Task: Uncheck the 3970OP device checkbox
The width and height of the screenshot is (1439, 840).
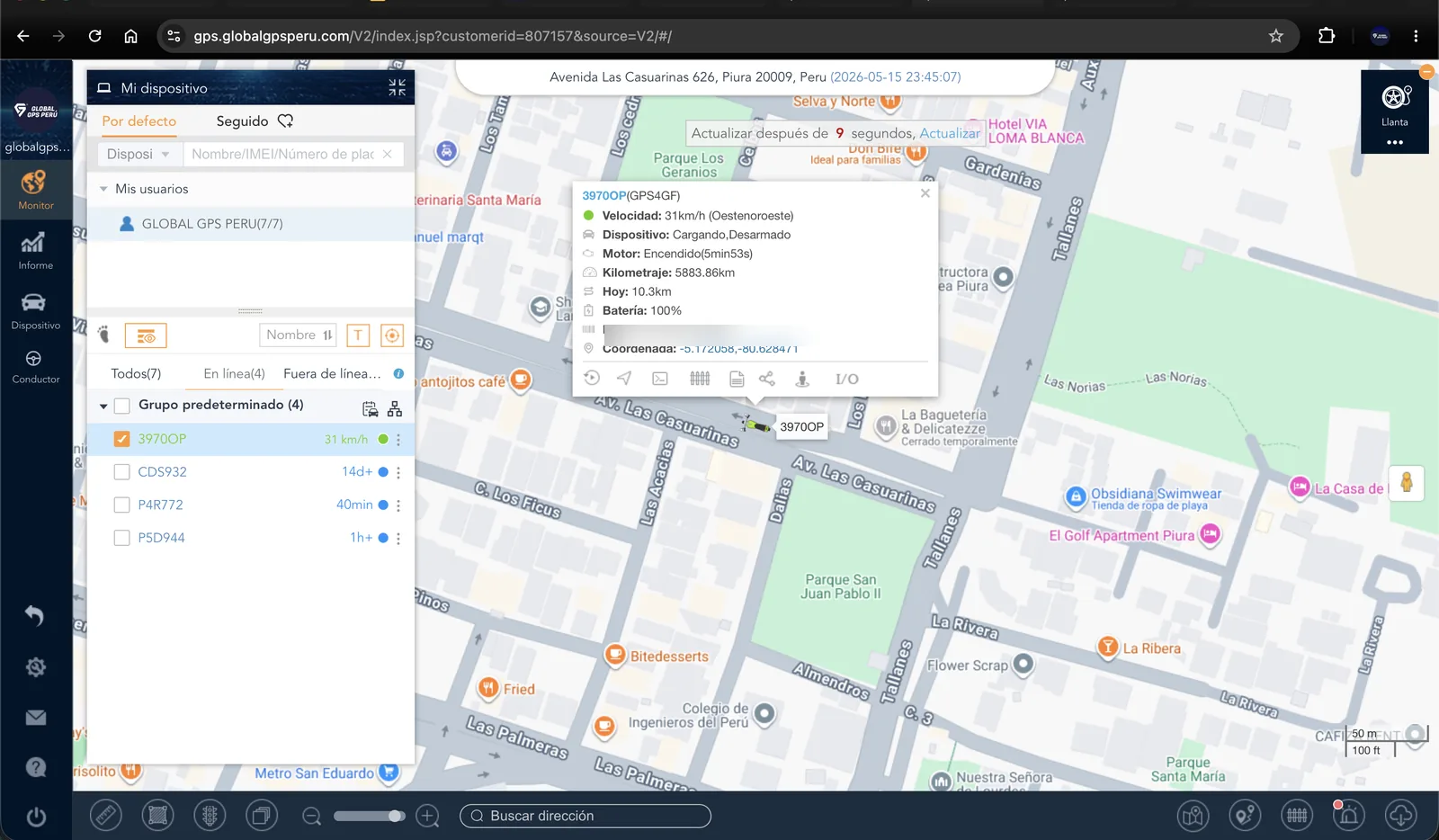Action: [122, 439]
